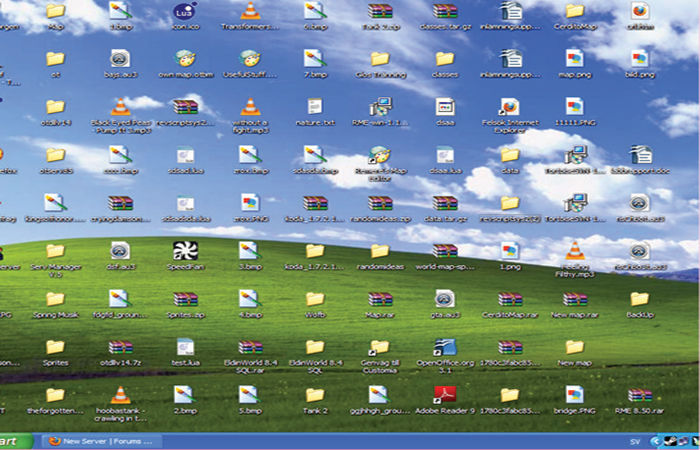Open the Felsök Internet Explorer shortcut

[509, 106]
